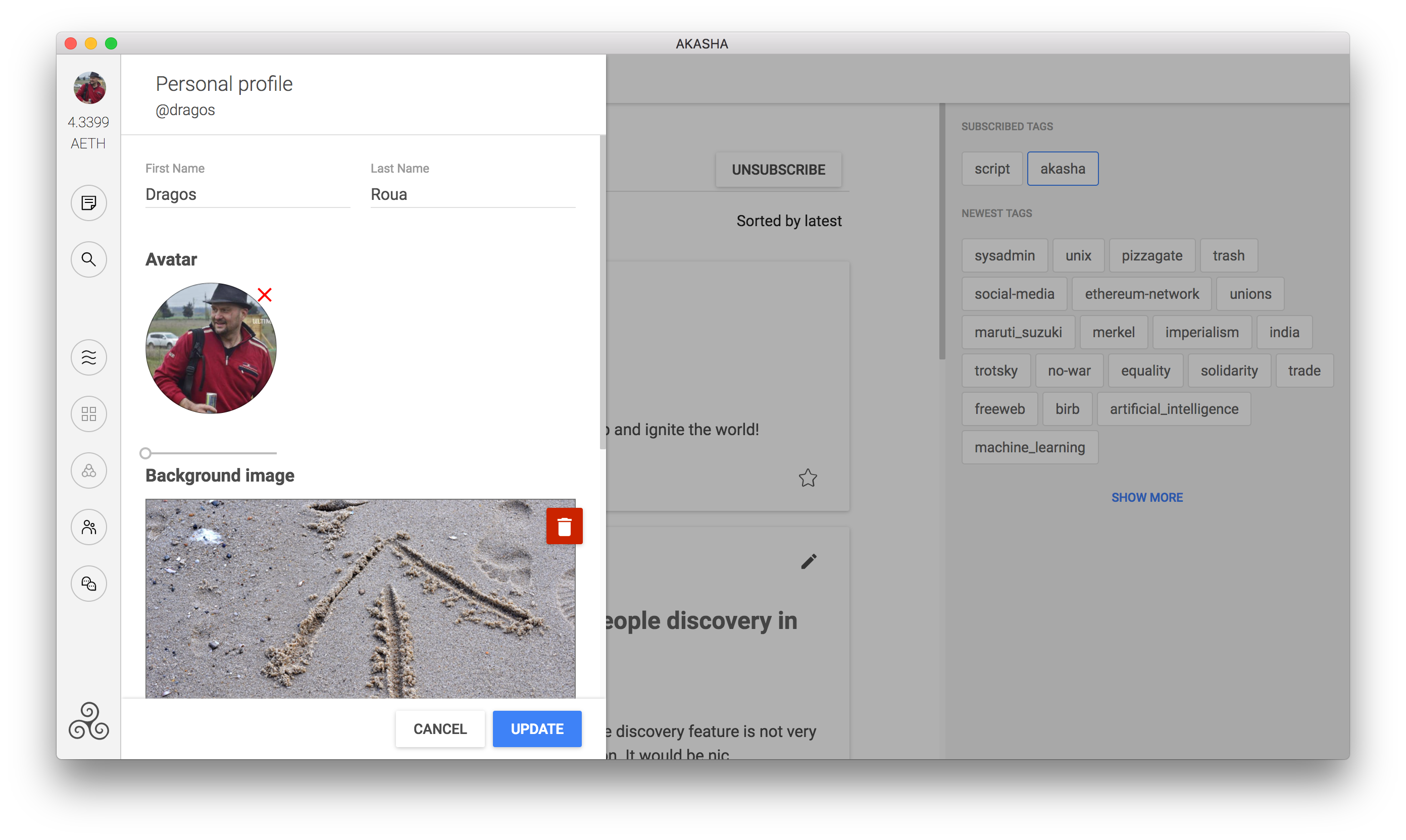Screen dimensions: 1406x840
Task: Delete background image with red trash icon
Action: point(564,527)
